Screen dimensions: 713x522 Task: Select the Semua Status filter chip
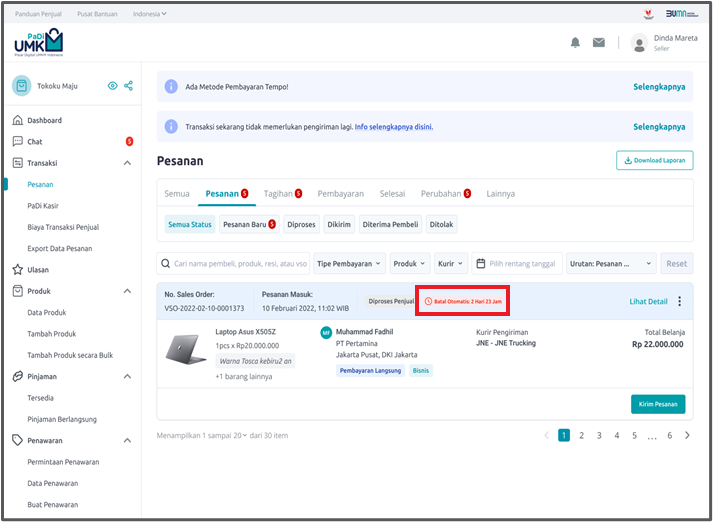click(x=189, y=225)
